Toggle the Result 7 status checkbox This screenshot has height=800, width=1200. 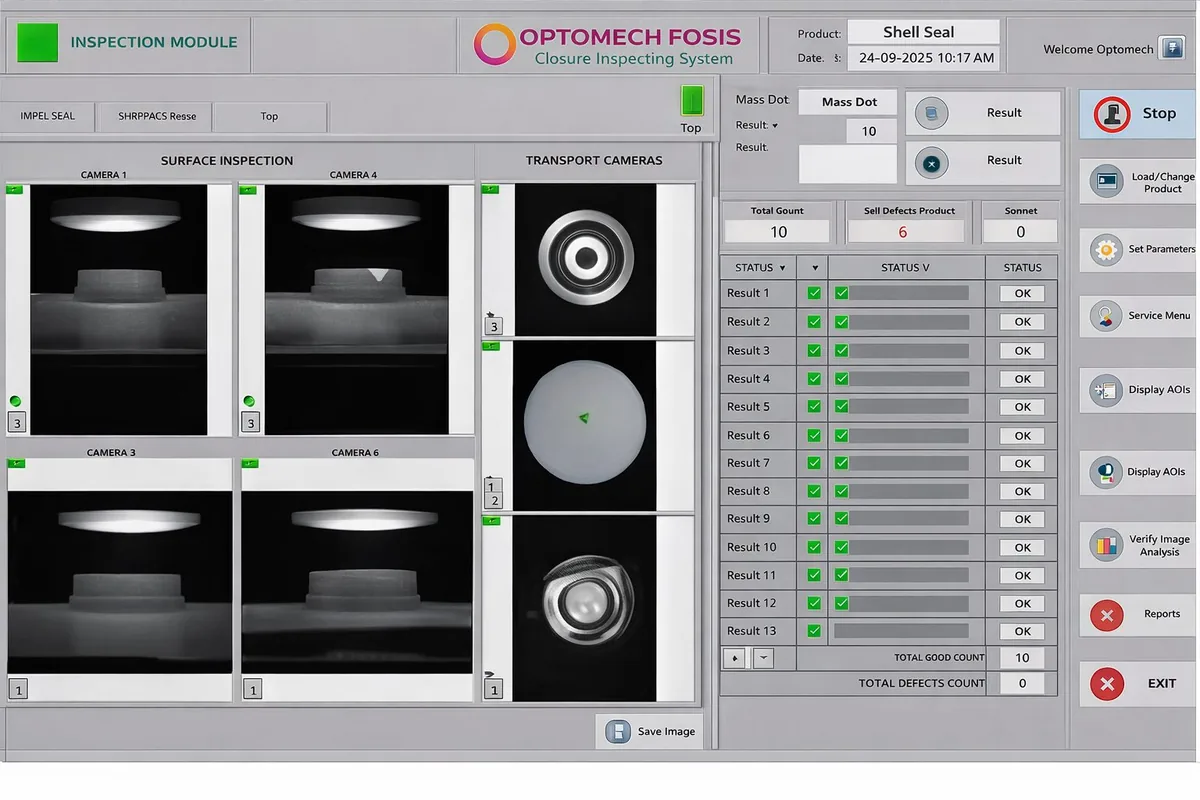pyautogui.click(x=813, y=463)
